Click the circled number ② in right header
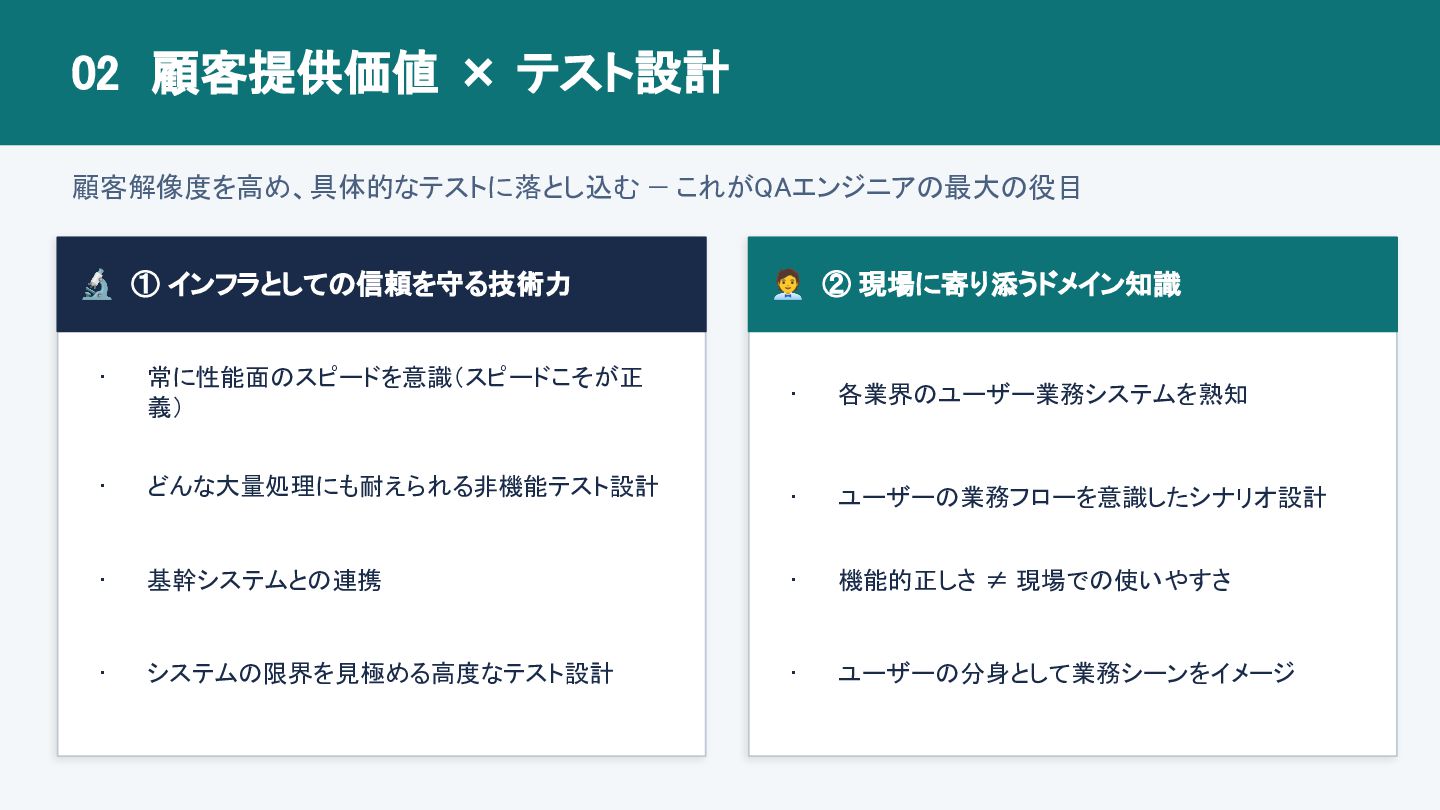Viewport: 1440px width, 810px height. pyautogui.click(x=835, y=286)
